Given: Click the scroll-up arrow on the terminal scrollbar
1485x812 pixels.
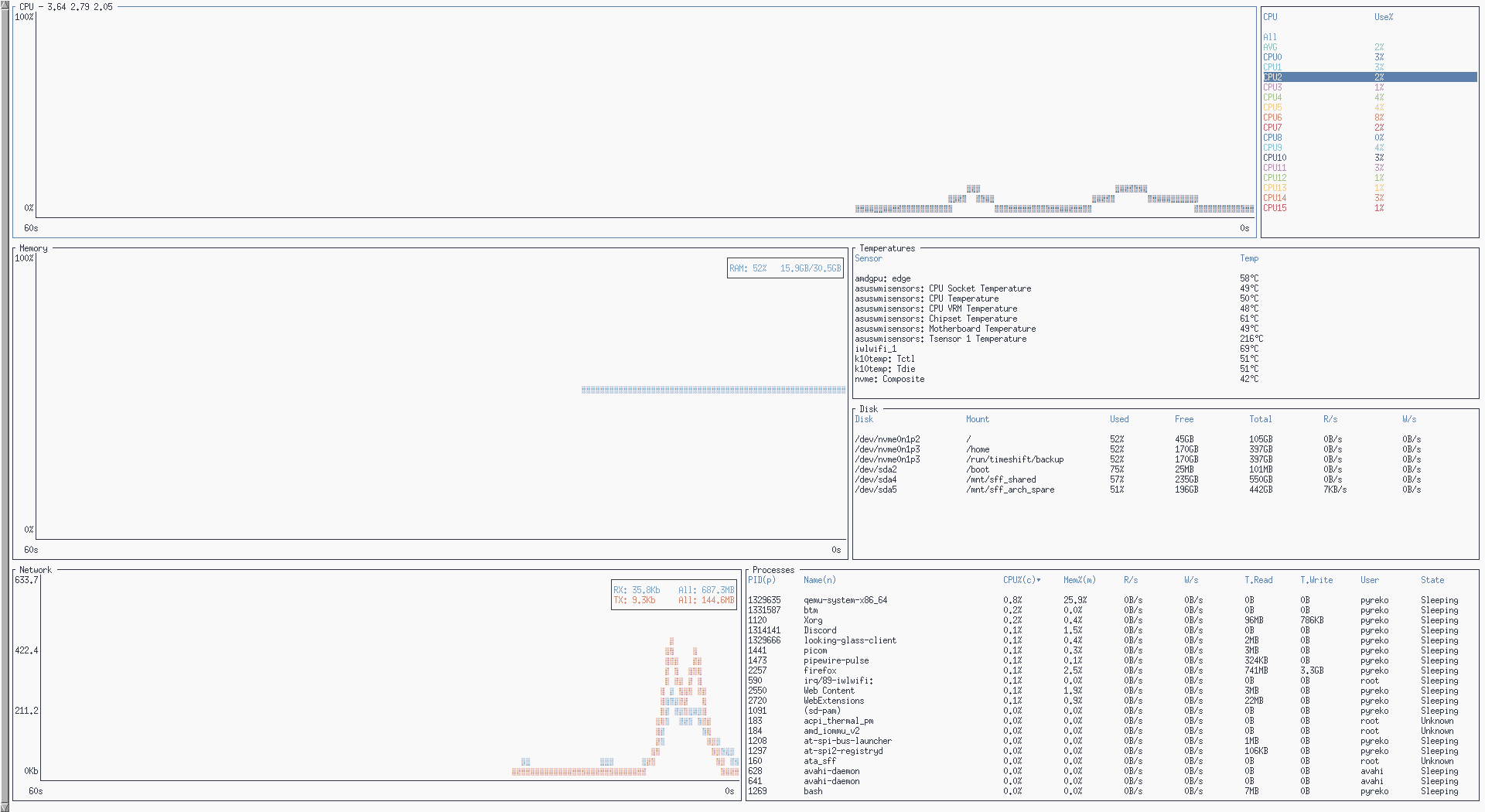Looking at the screenshot, I should click(5, 5).
